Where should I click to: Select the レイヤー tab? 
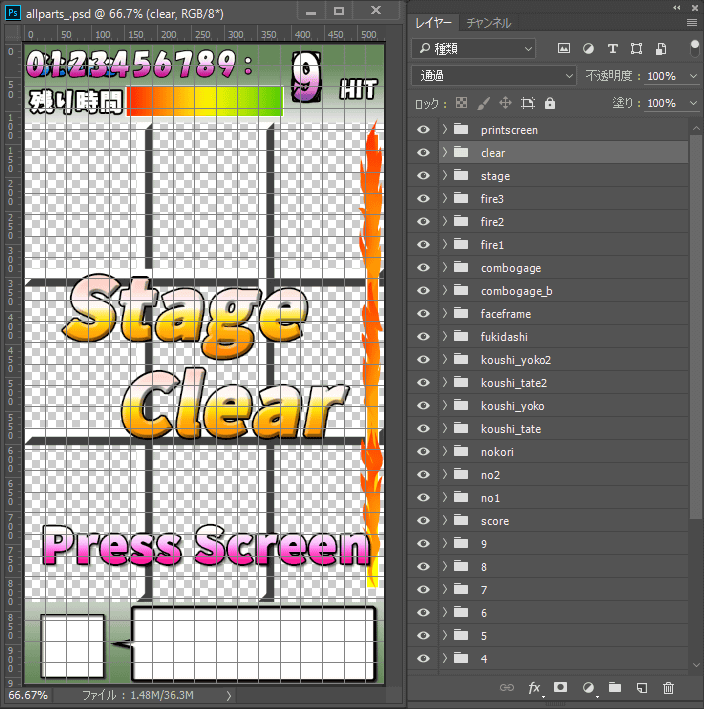[433, 23]
